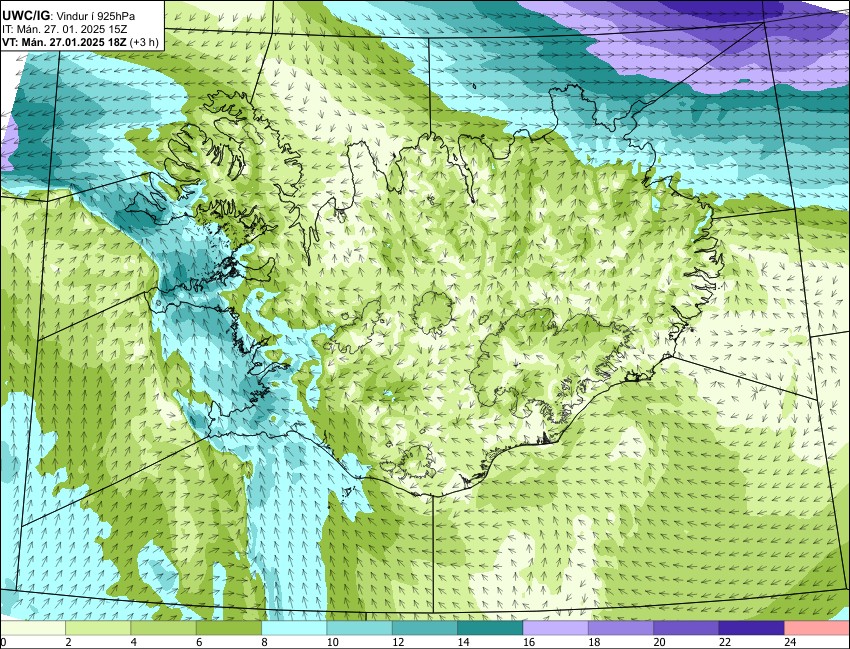Click the legend tick label '18'

[x=594, y=642]
